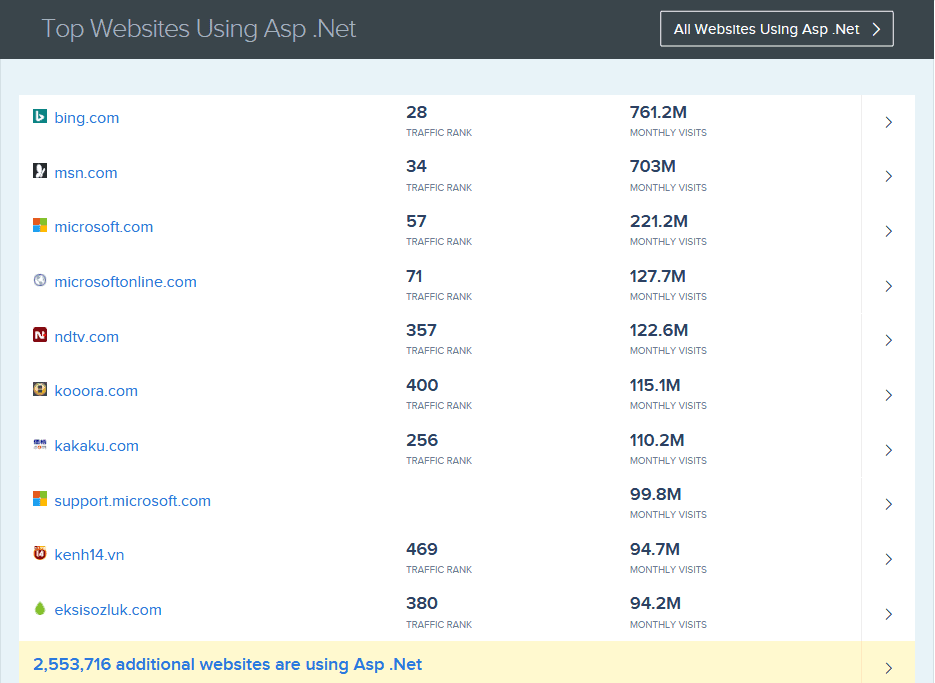
Task: Click the colorful Microsoft logo next to microsoft.com
Action: point(39,226)
